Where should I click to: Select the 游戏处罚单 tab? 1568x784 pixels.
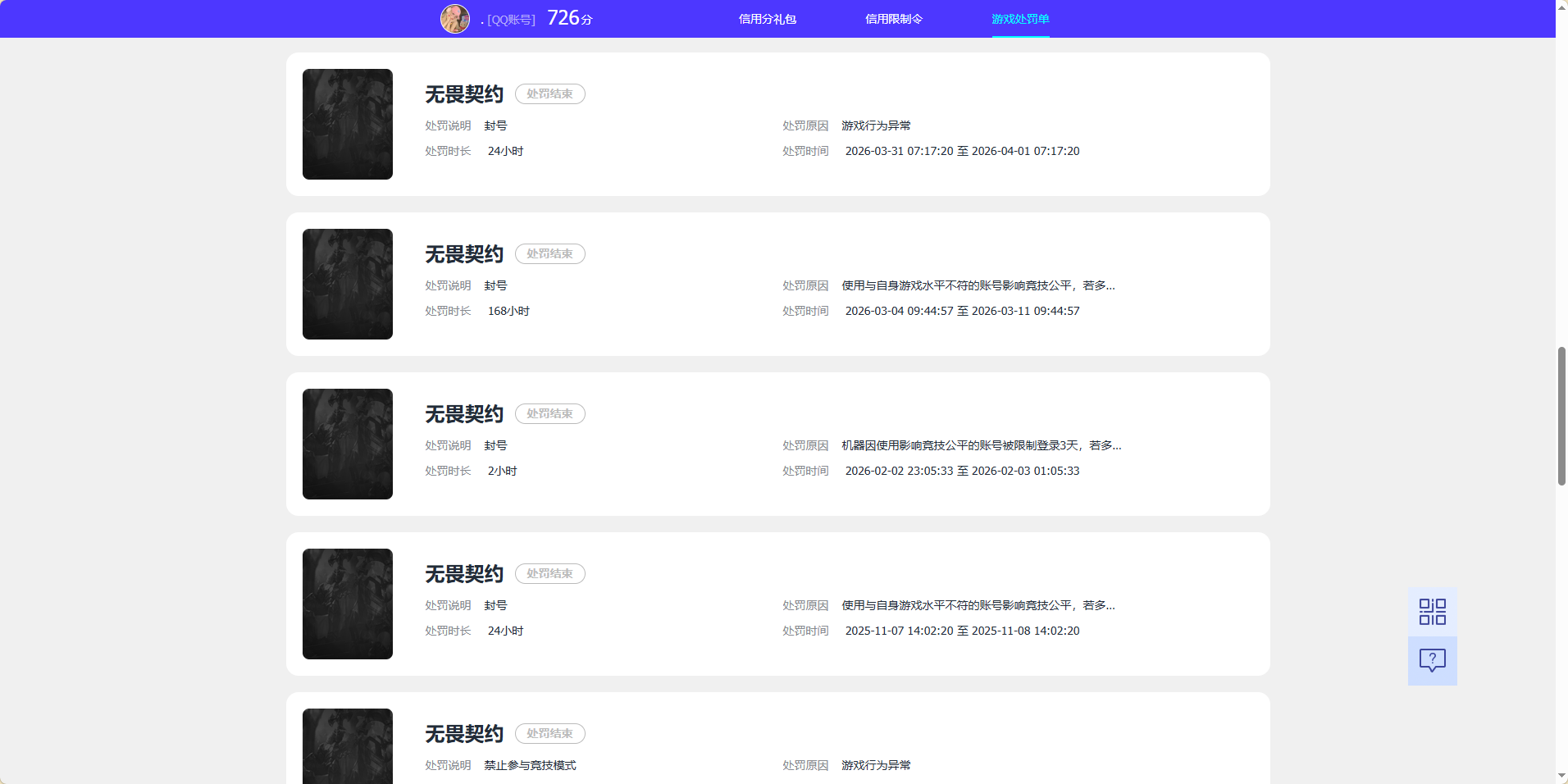click(1020, 19)
